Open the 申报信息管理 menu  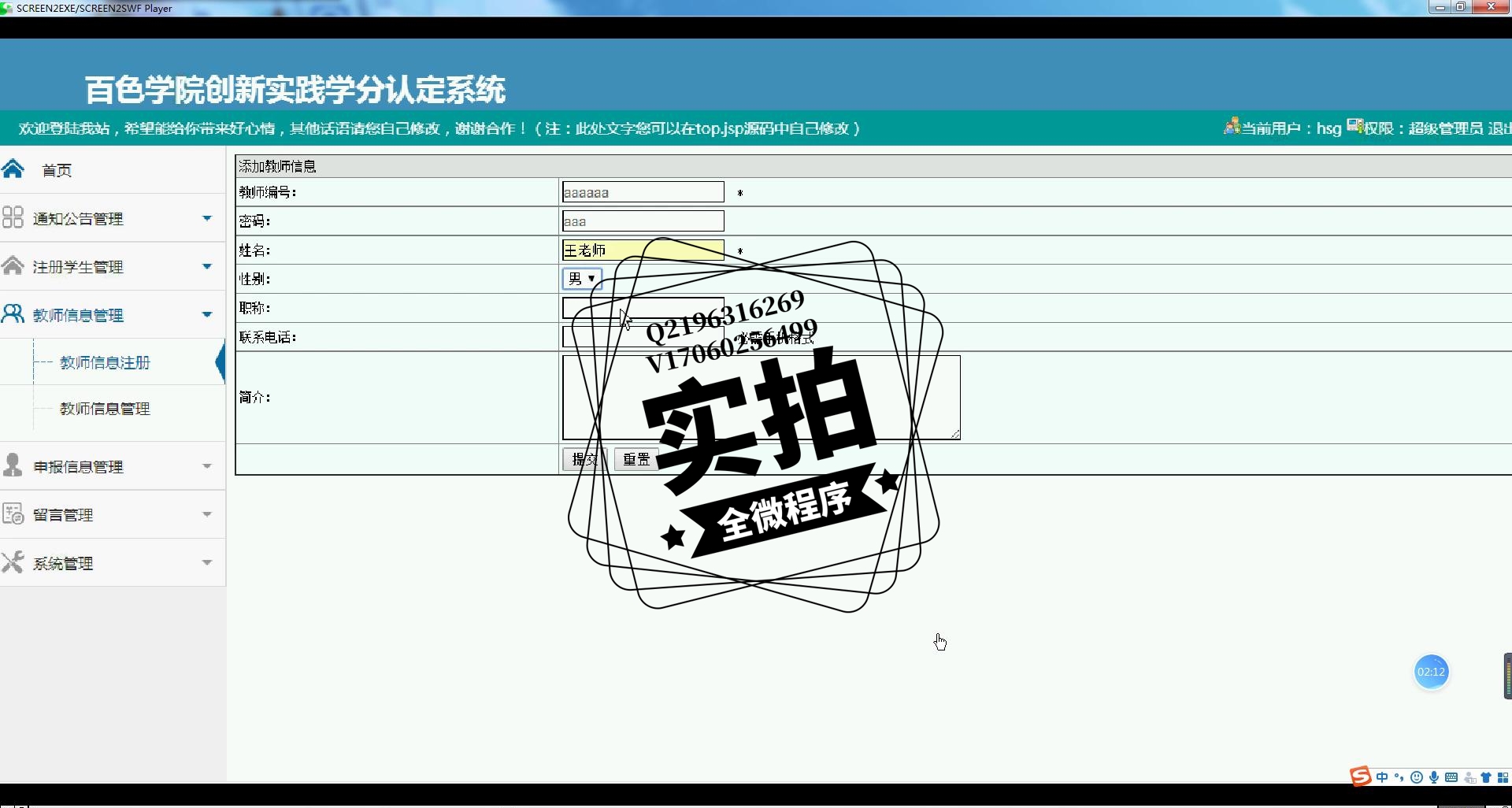point(78,467)
